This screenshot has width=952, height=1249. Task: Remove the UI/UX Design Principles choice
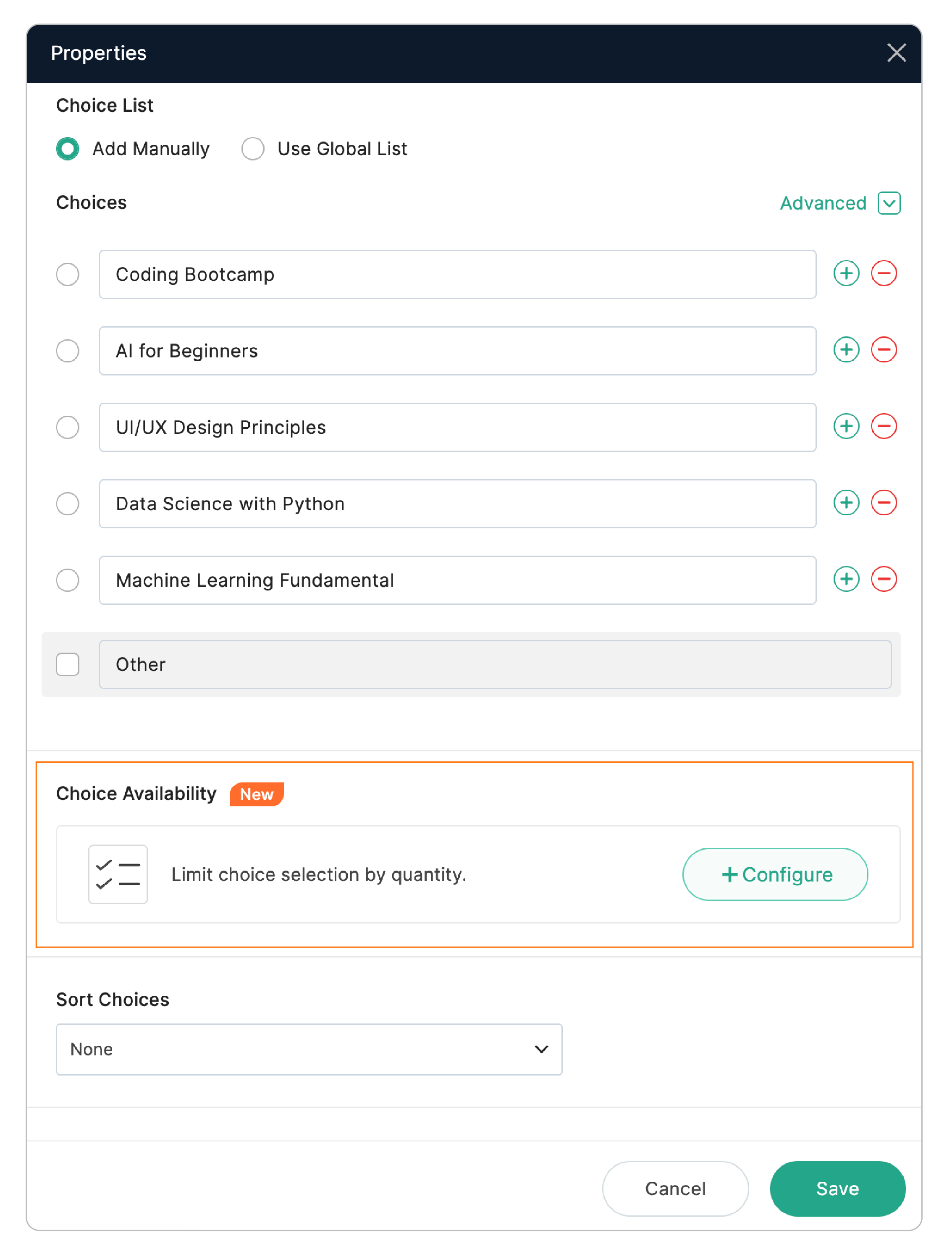(884, 427)
